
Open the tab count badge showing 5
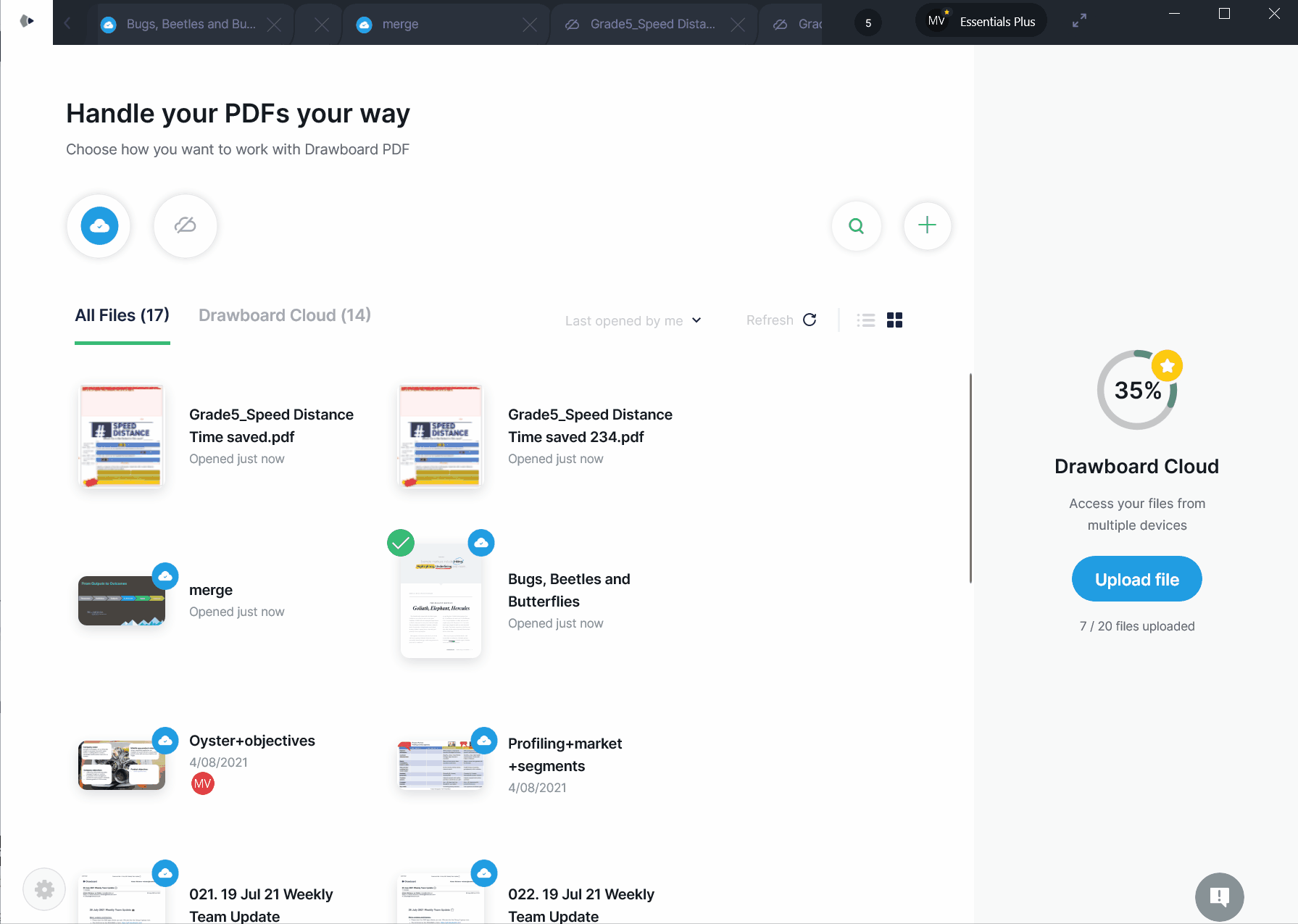[x=868, y=23]
